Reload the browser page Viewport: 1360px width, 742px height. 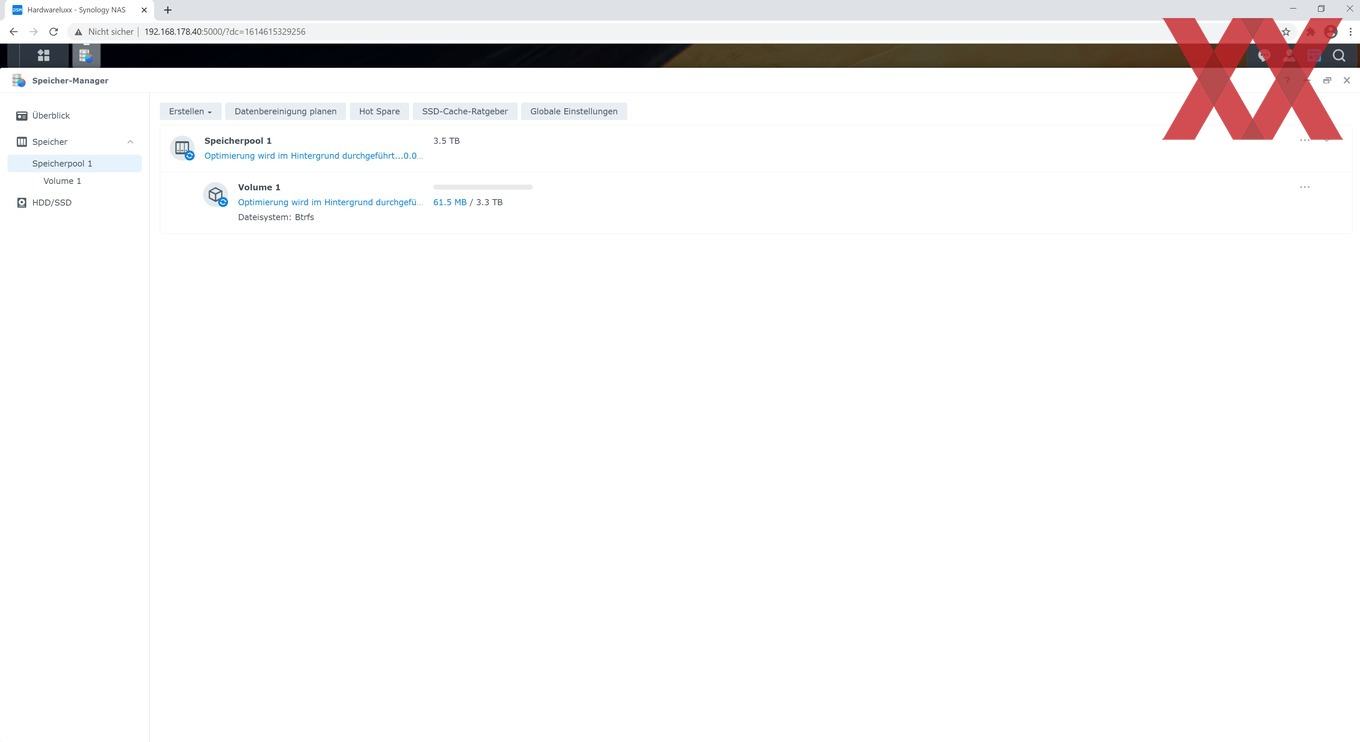(53, 32)
